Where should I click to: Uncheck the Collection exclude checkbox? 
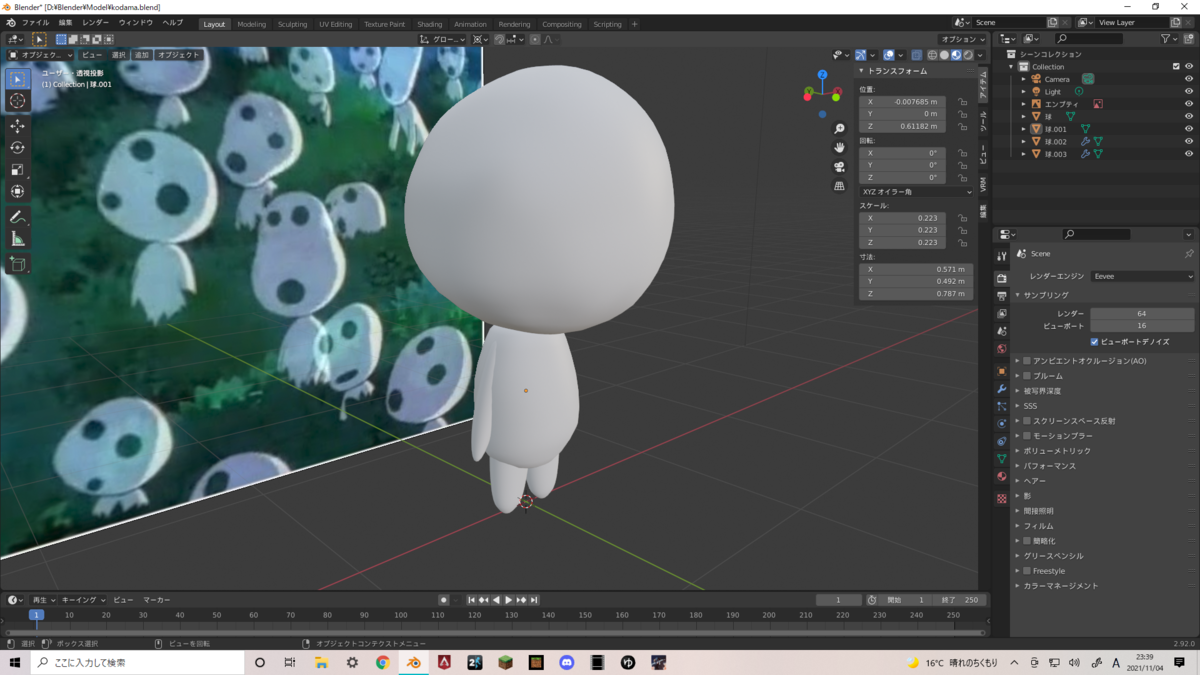(x=1176, y=67)
